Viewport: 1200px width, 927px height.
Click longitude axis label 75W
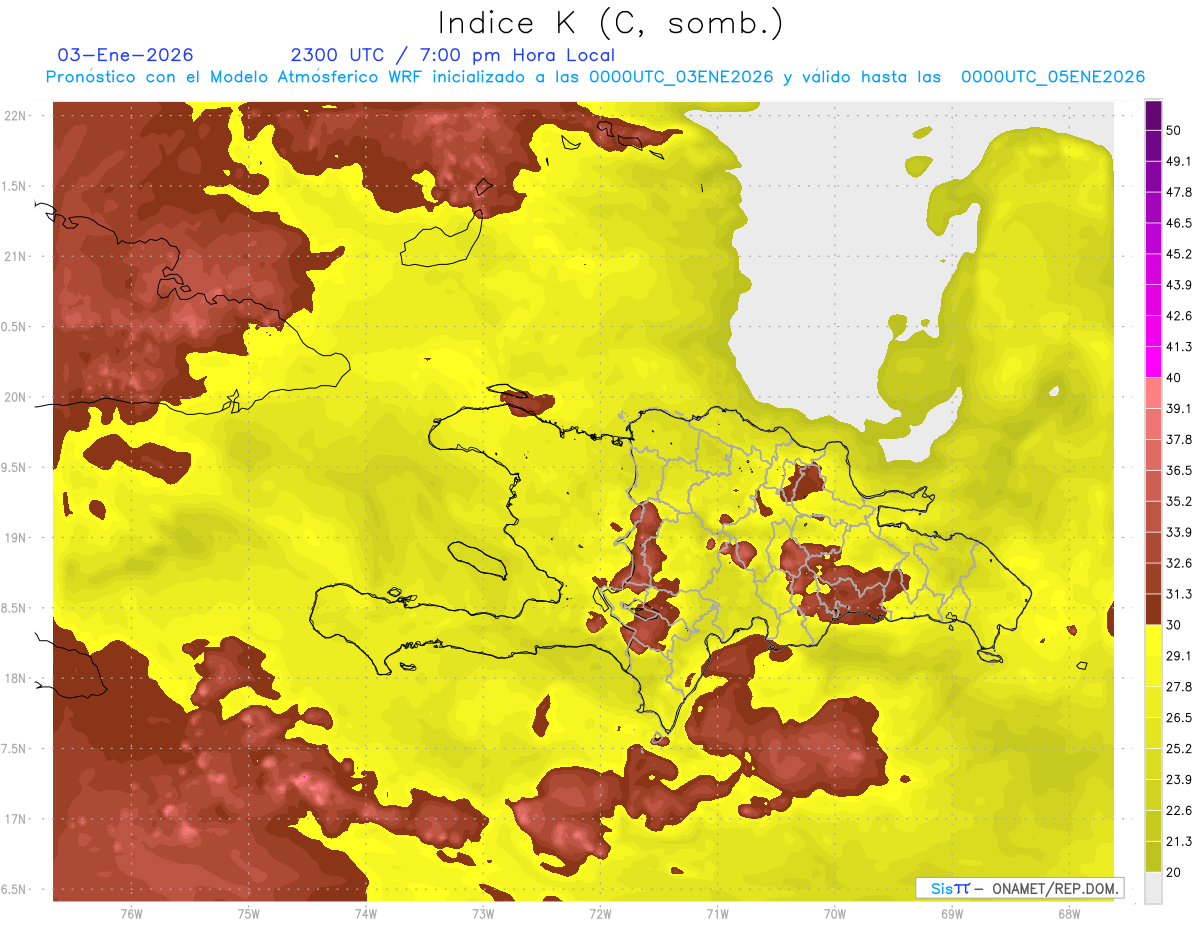249,914
